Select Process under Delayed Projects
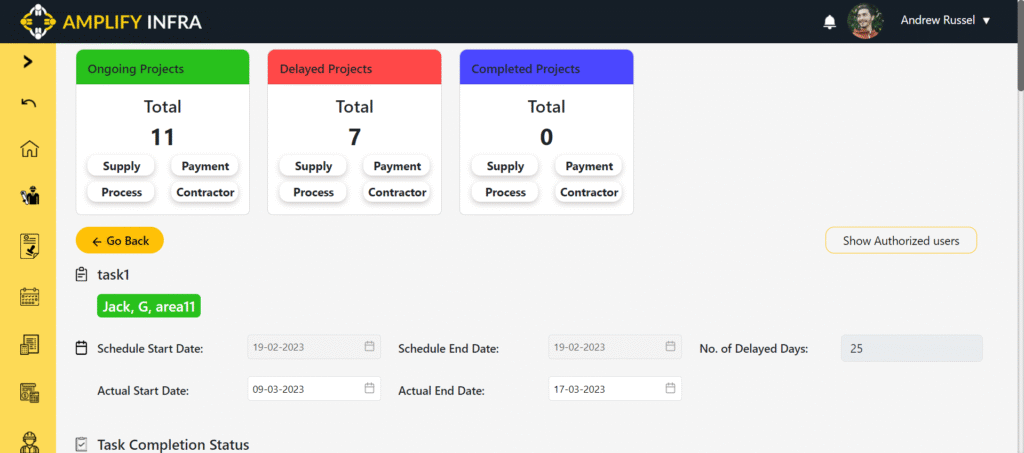This screenshot has width=1024, height=453. pyautogui.click(x=313, y=192)
